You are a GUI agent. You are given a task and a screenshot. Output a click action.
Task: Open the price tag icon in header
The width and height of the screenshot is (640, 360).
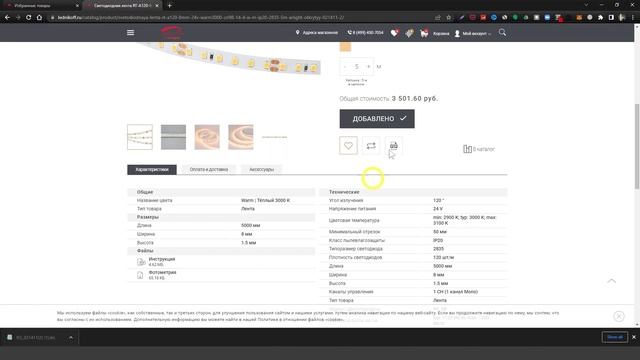click(x=409, y=33)
